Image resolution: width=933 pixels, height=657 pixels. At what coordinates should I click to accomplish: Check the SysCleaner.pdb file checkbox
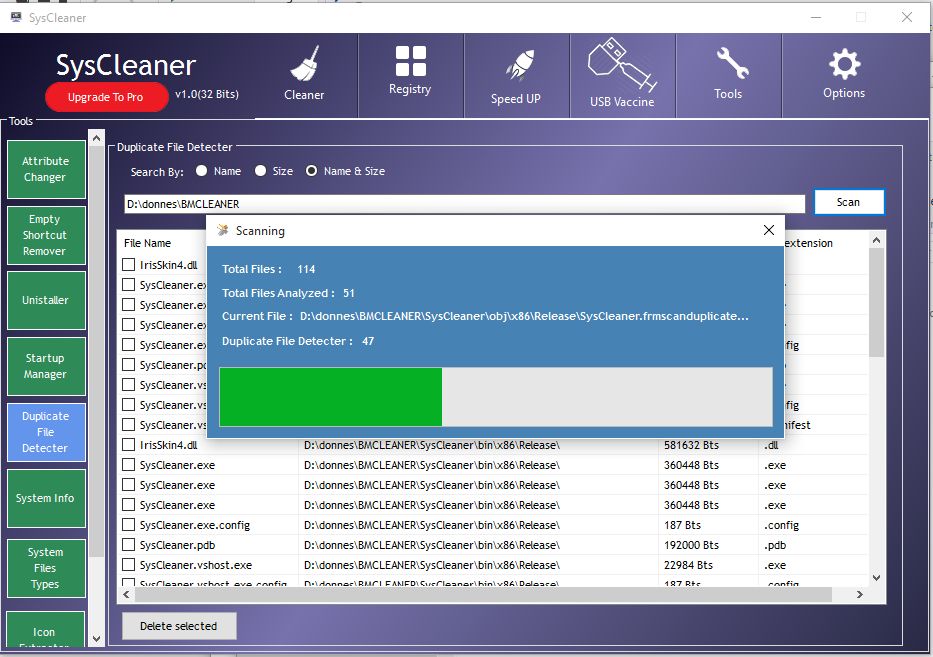tap(129, 545)
